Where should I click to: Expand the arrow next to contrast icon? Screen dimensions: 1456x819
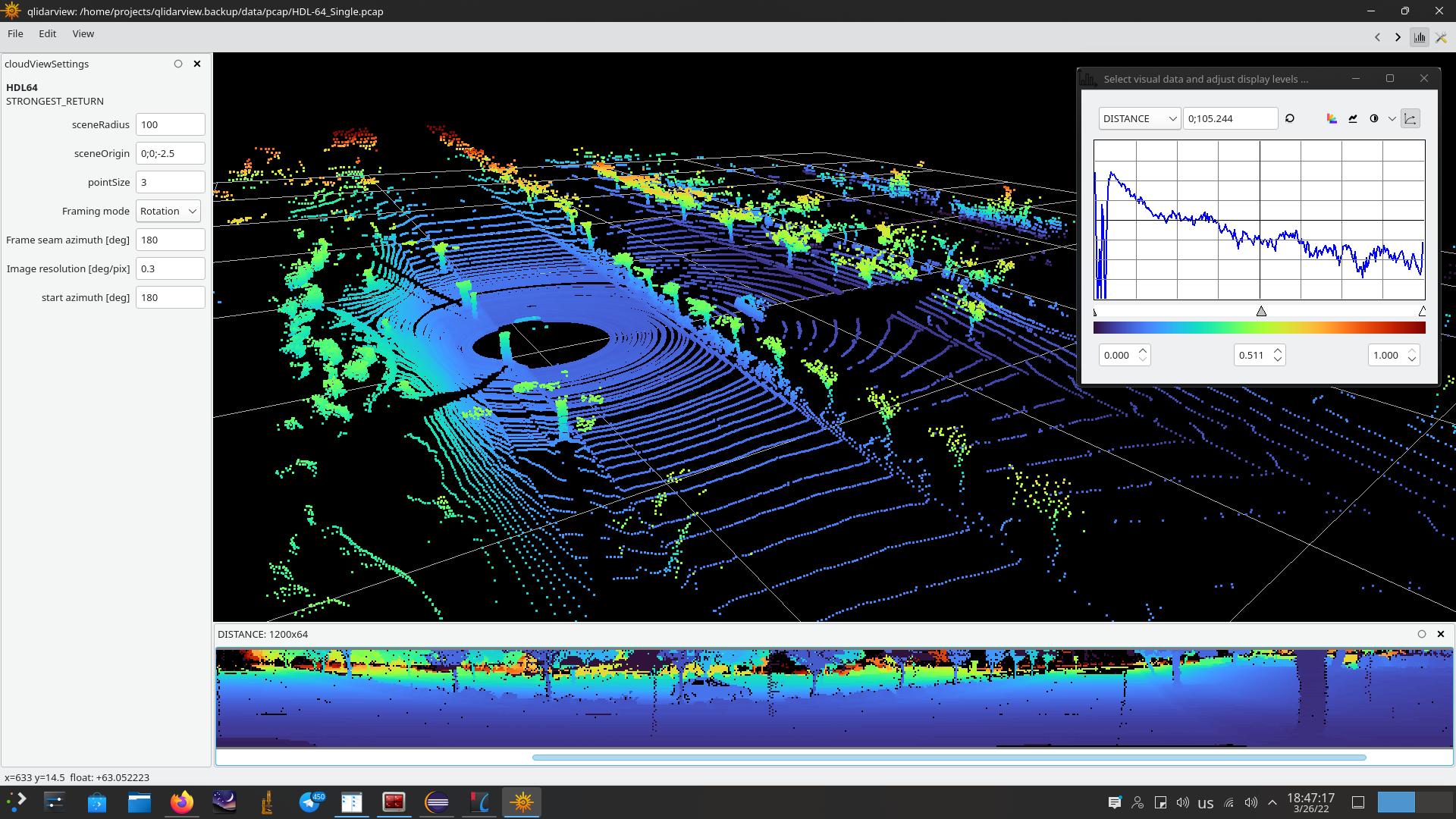(x=1392, y=118)
